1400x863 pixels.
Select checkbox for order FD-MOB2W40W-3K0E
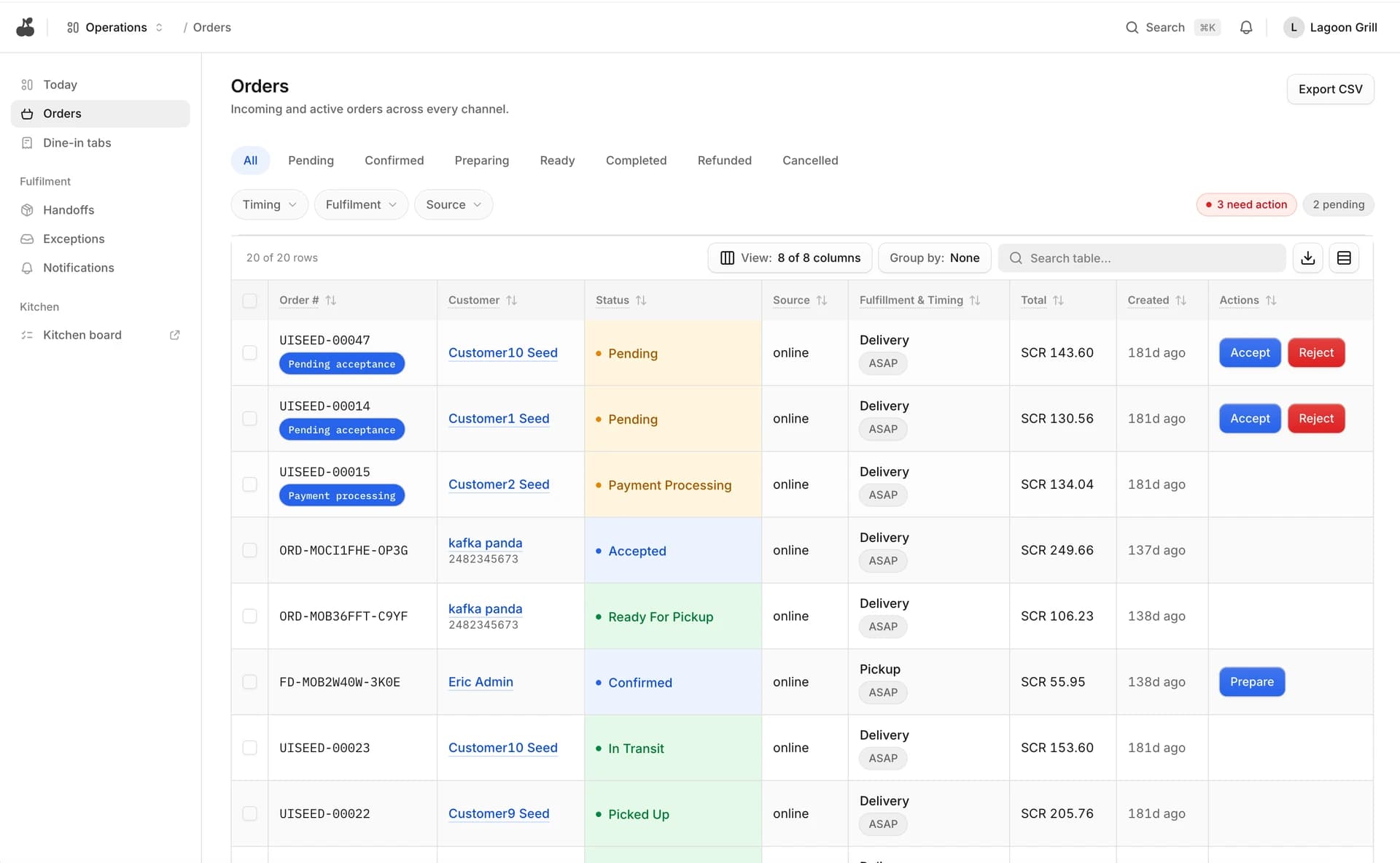click(249, 681)
